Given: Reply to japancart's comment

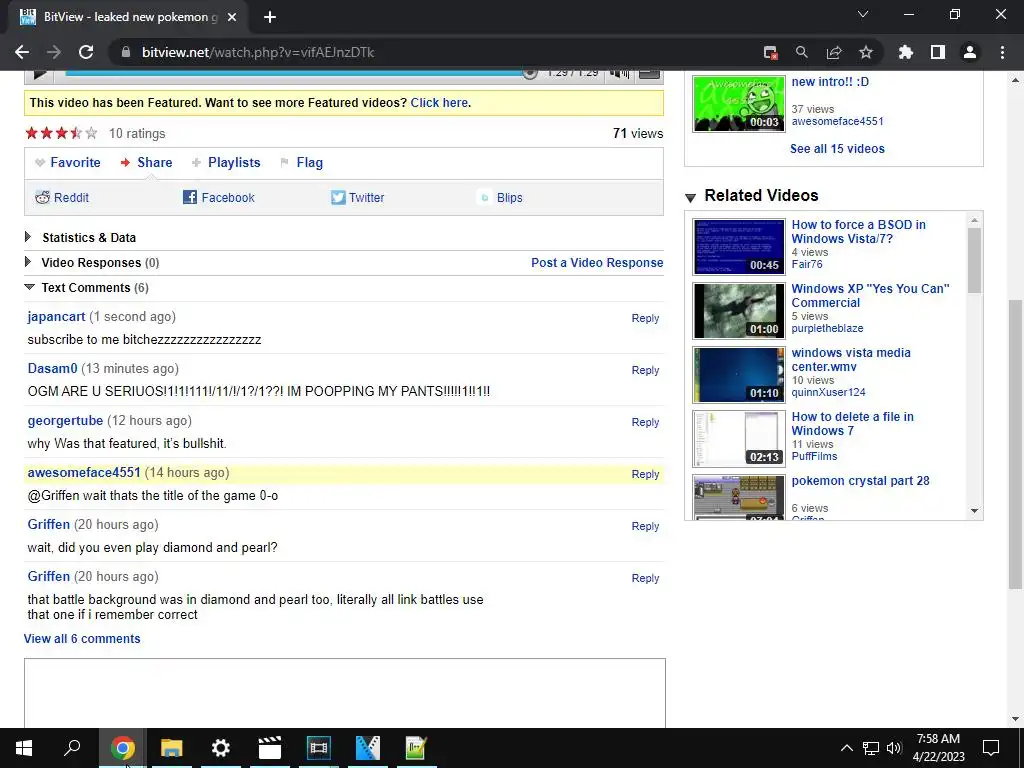Looking at the screenshot, I should tap(645, 318).
